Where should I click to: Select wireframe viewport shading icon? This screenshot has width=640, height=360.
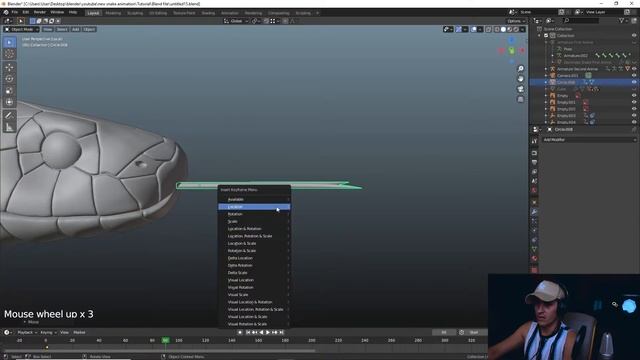click(497, 29)
